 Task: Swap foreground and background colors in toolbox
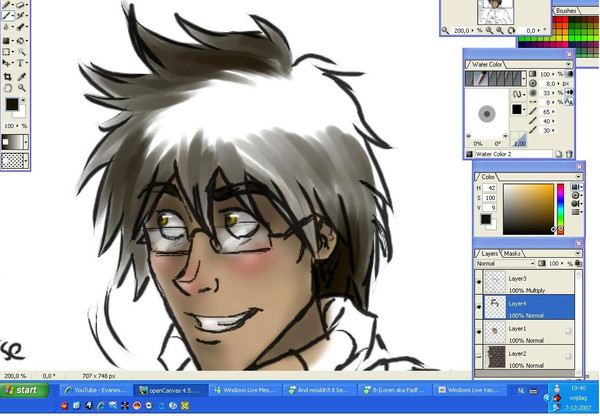pyautogui.click(x=23, y=100)
